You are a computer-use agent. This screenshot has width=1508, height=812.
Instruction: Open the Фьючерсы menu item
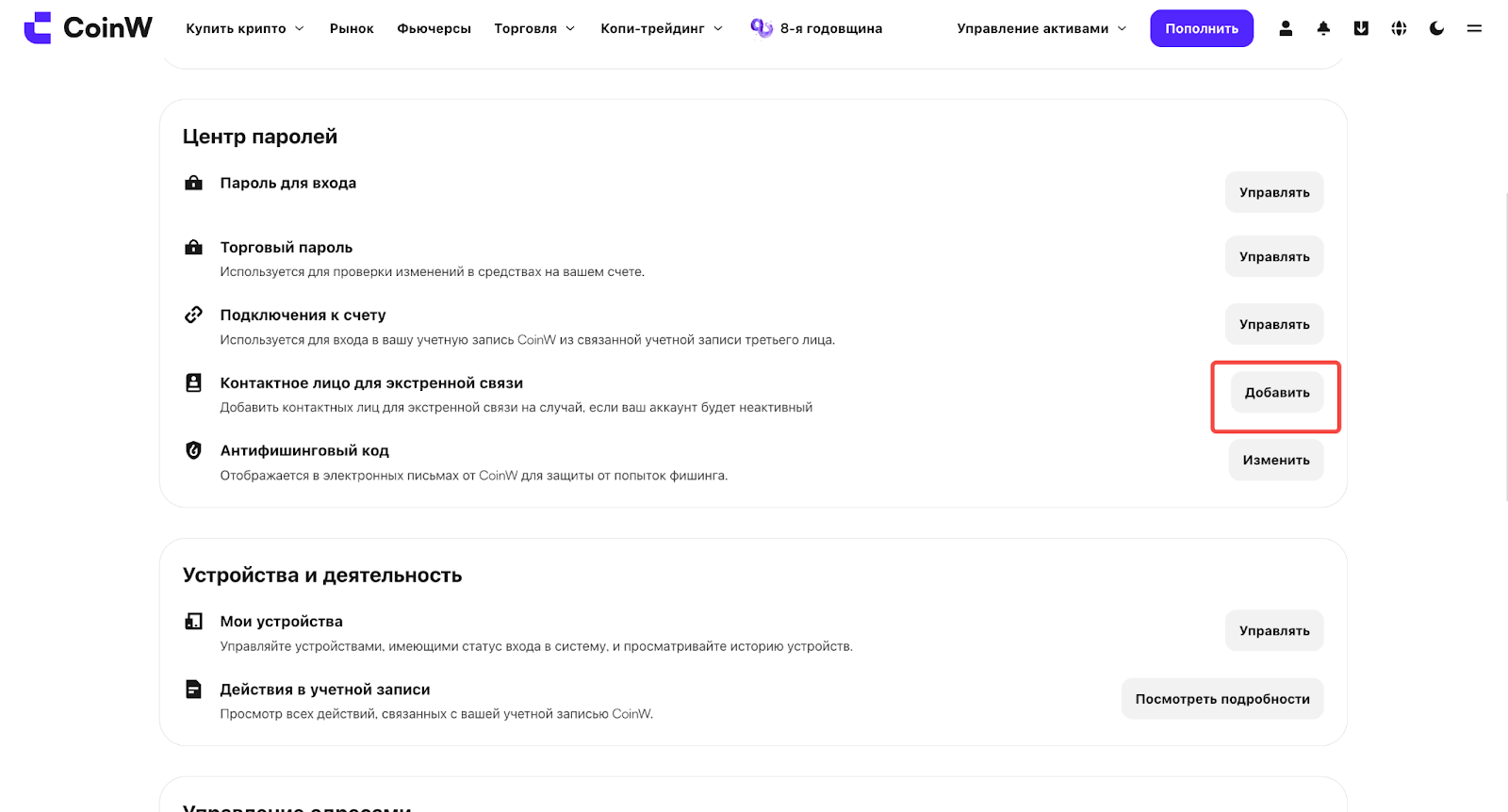[x=434, y=28]
